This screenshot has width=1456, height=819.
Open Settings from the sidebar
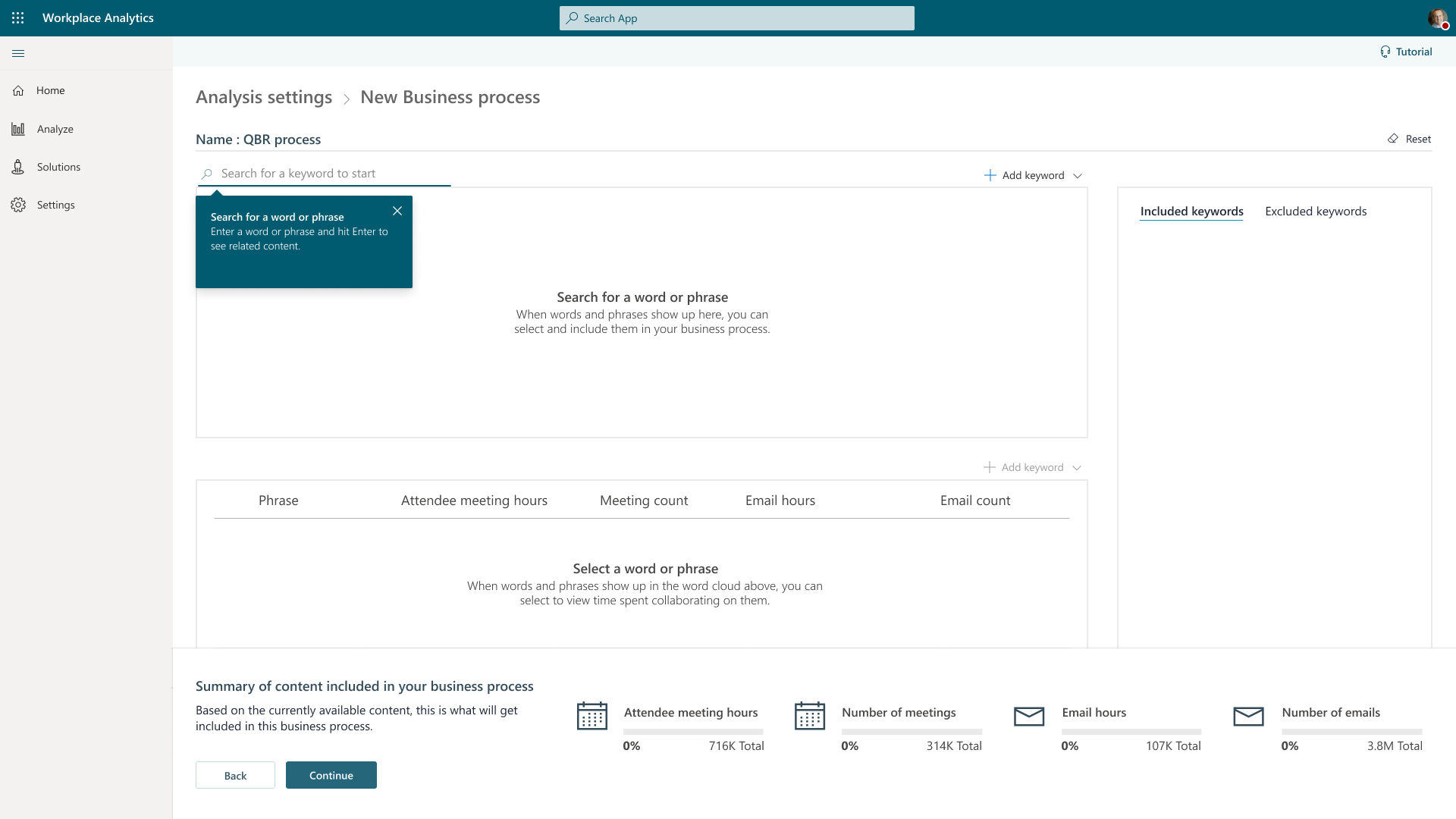[55, 205]
